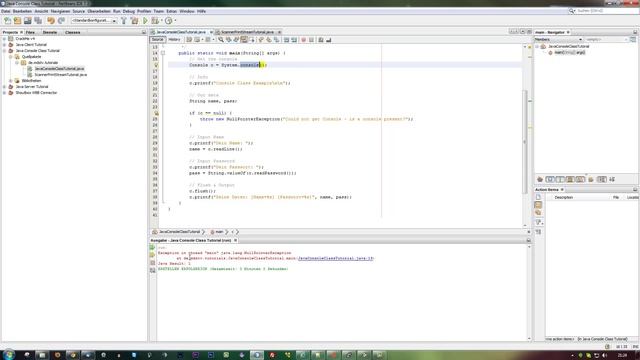Click the Windows Start button
The width and height of the screenshot is (640, 360).
tap(8, 355)
